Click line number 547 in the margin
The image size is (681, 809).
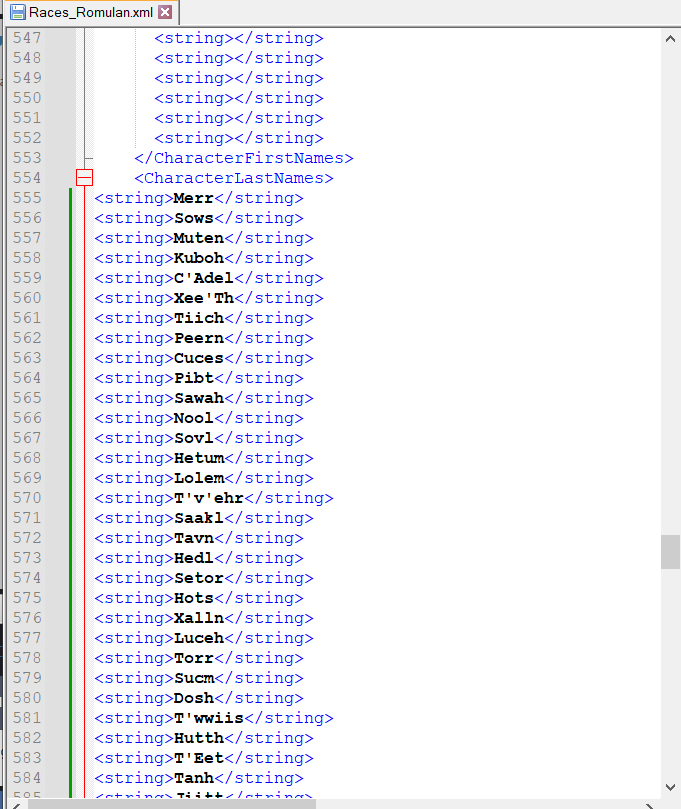[x=27, y=38]
